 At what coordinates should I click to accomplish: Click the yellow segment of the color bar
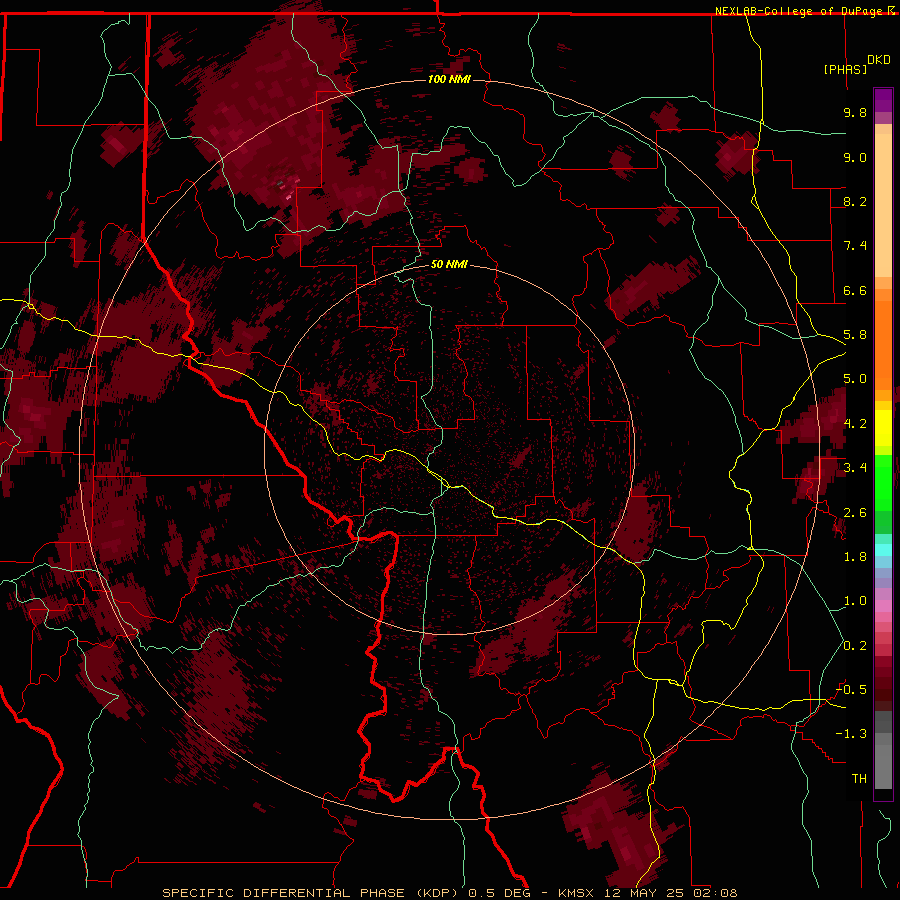(883, 428)
